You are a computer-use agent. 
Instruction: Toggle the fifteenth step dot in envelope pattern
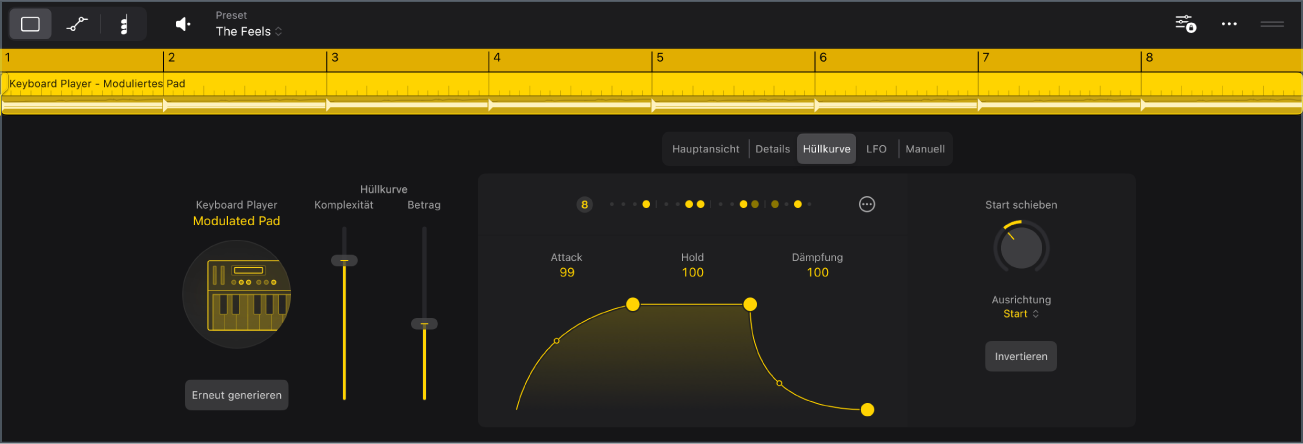tap(797, 204)
